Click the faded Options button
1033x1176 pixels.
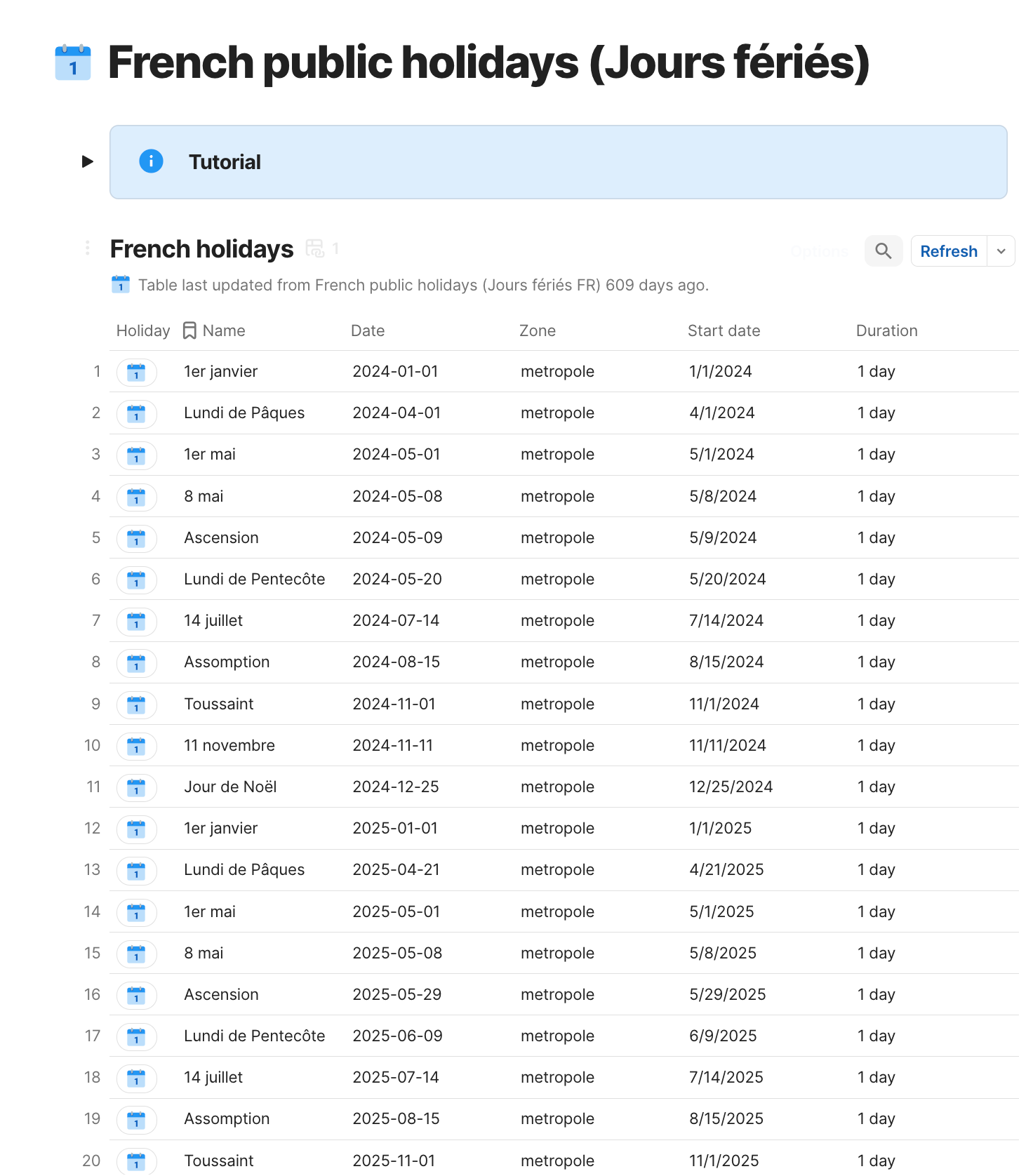[x=819, y=251]
